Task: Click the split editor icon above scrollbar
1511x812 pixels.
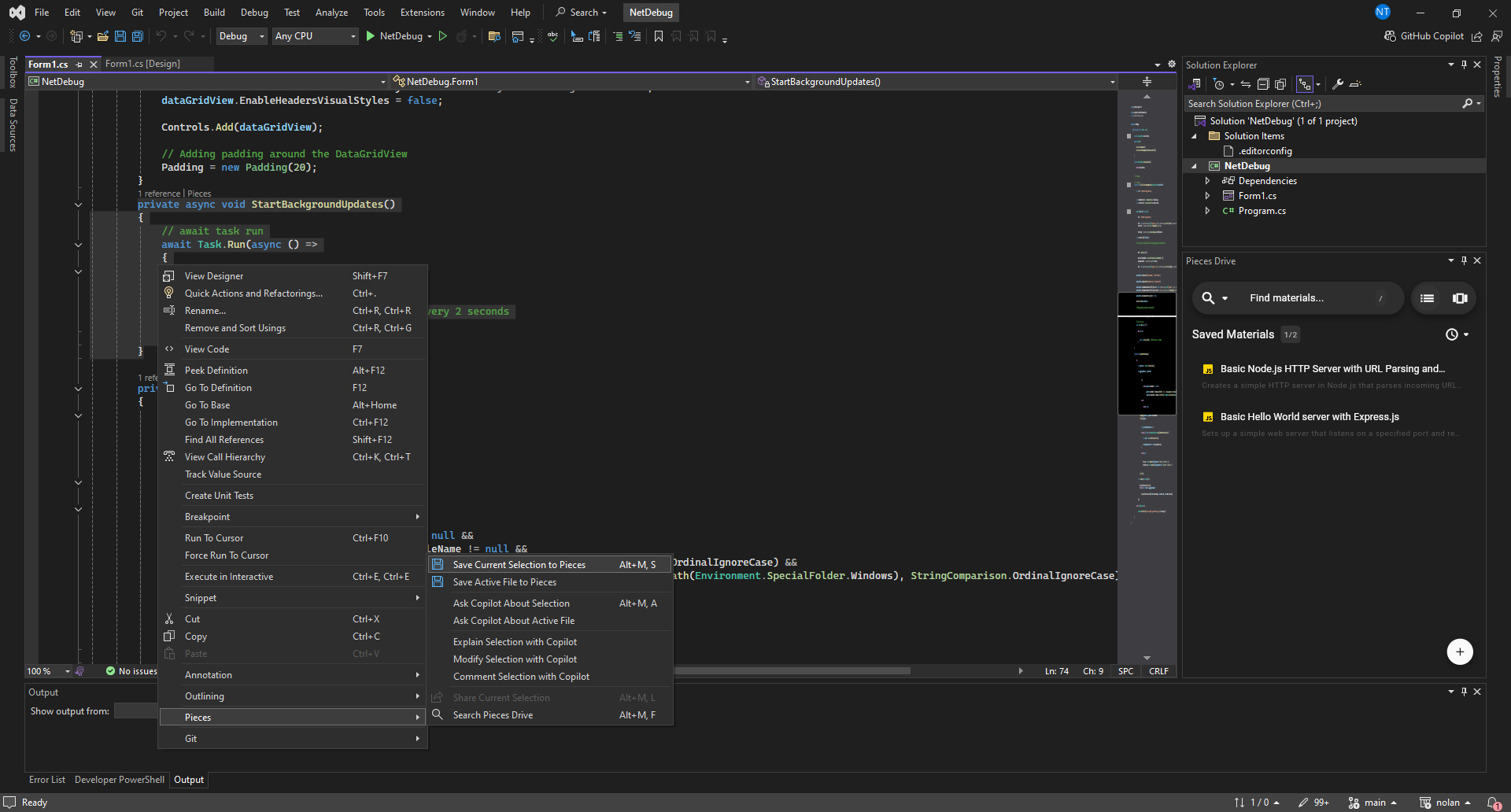Action: (1147, 82)
